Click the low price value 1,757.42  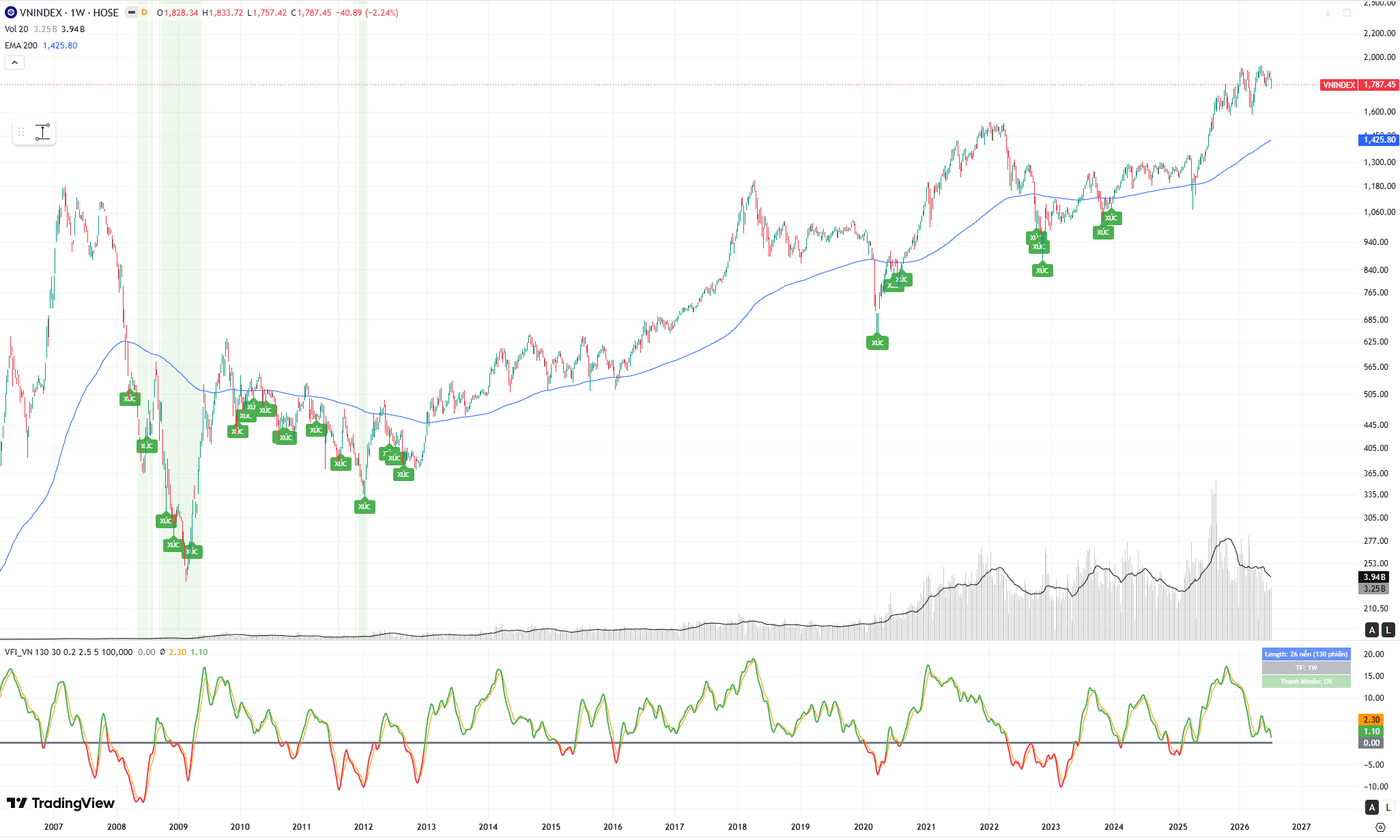point(270,13)
